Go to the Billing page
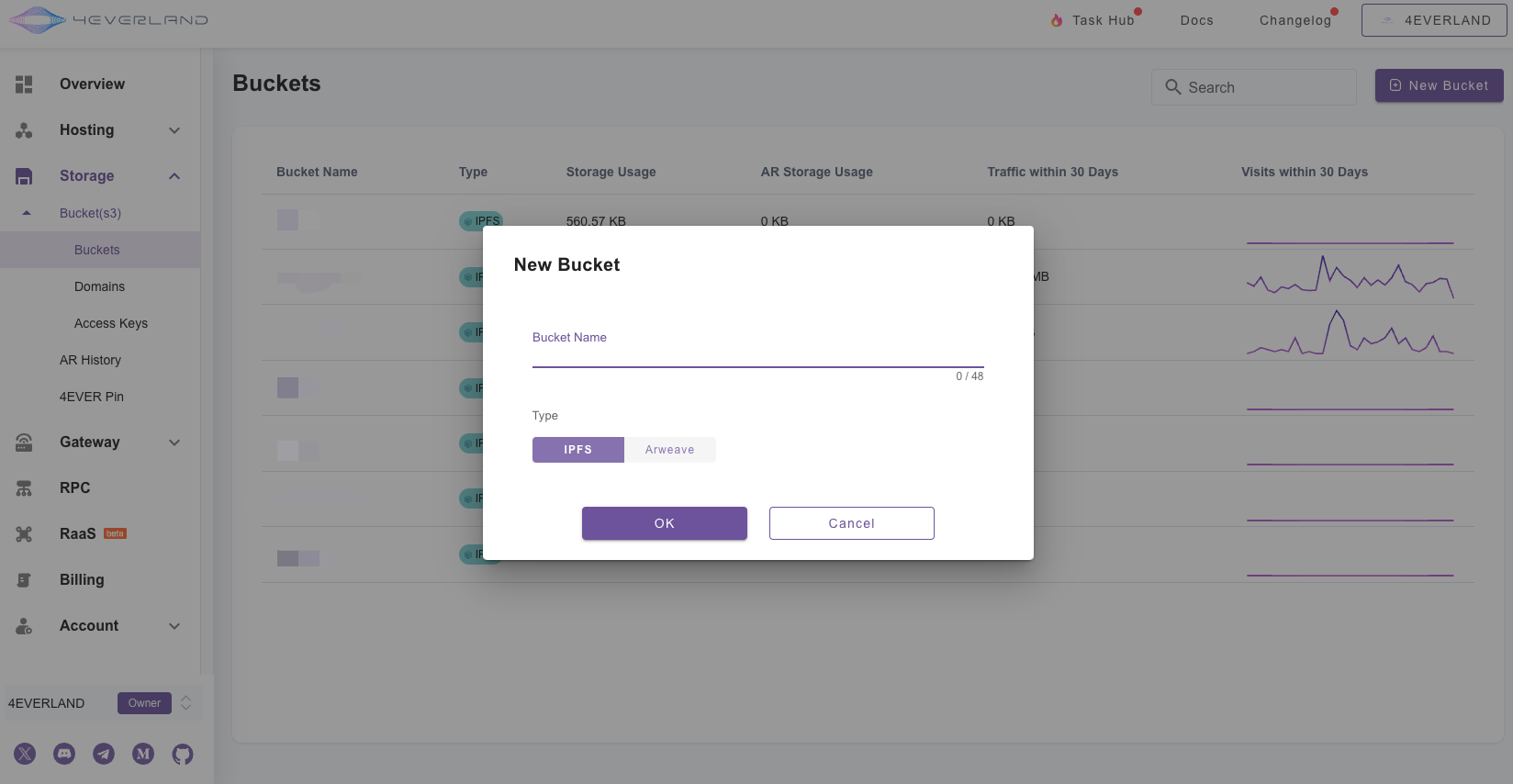This screenshot has height=784, width=1513. (82, 580)
